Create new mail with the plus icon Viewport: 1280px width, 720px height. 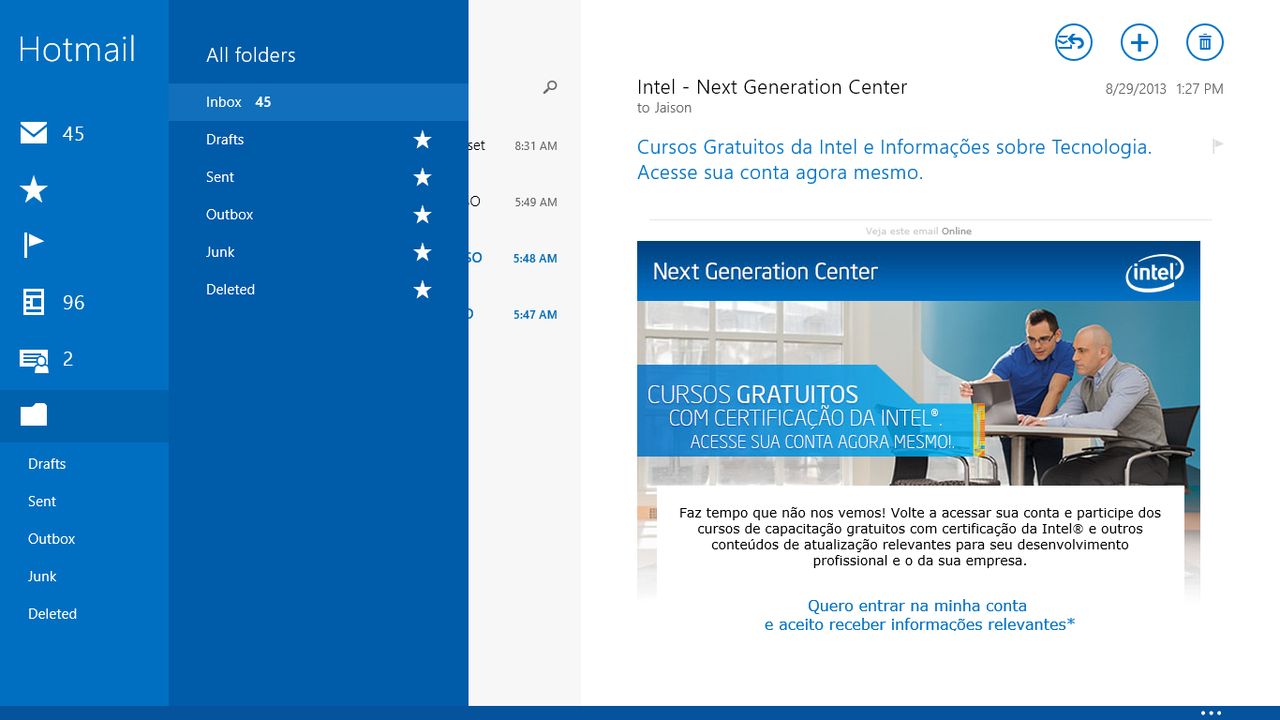[x=1139, y=42]
